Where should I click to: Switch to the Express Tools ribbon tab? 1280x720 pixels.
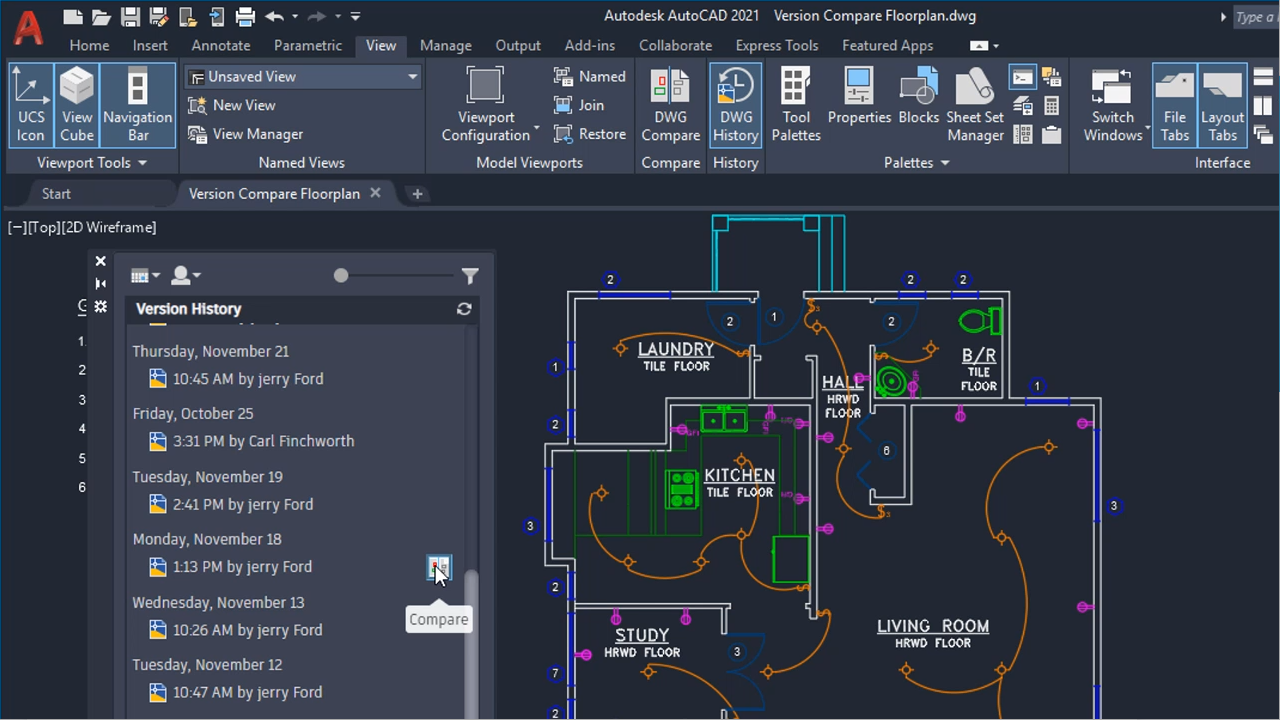(776, 45)
